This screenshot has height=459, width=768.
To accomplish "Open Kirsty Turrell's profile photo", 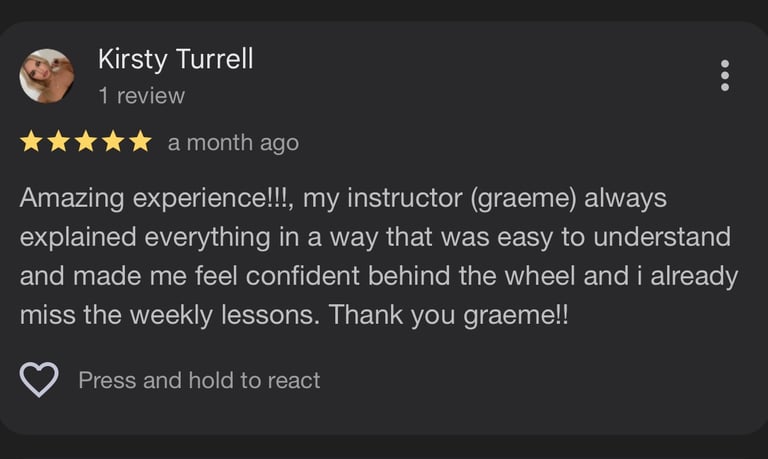I will tap(47, 76).
